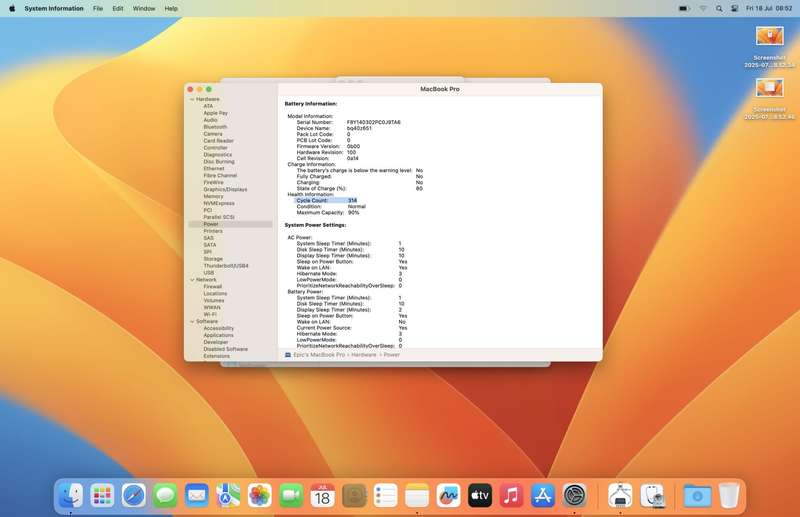This screenshot has height=517, width=800.
Task: Select Memory in the sidebar
Action: [213, 196]
